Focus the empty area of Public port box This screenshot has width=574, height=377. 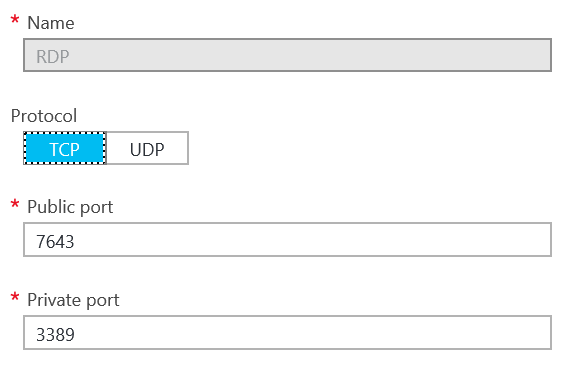311,240
